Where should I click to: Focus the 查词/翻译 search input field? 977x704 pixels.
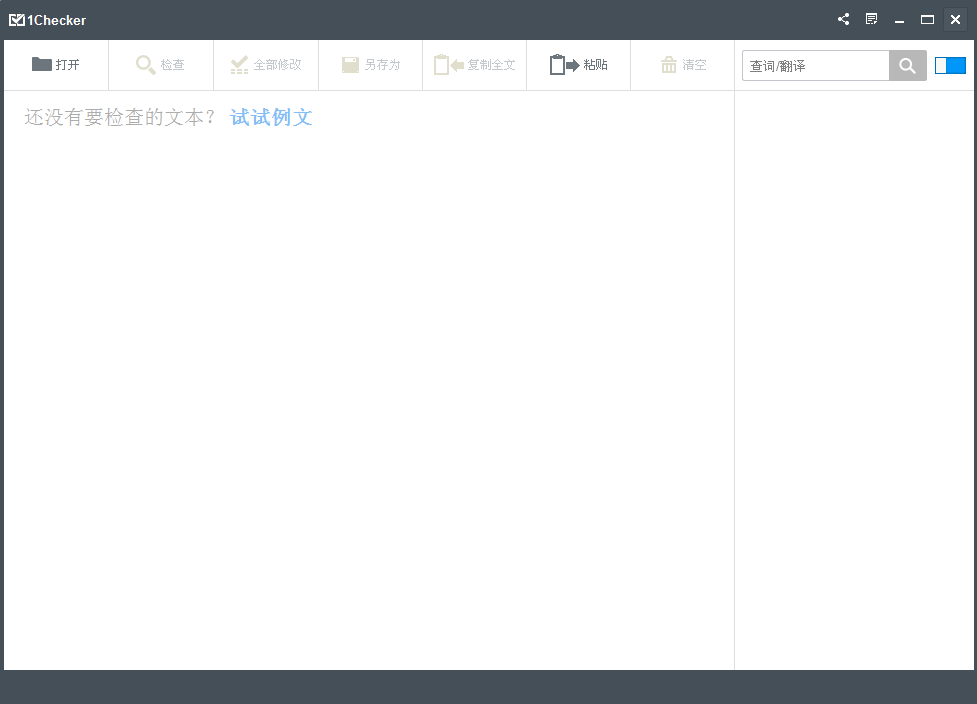tap(816, 65)
